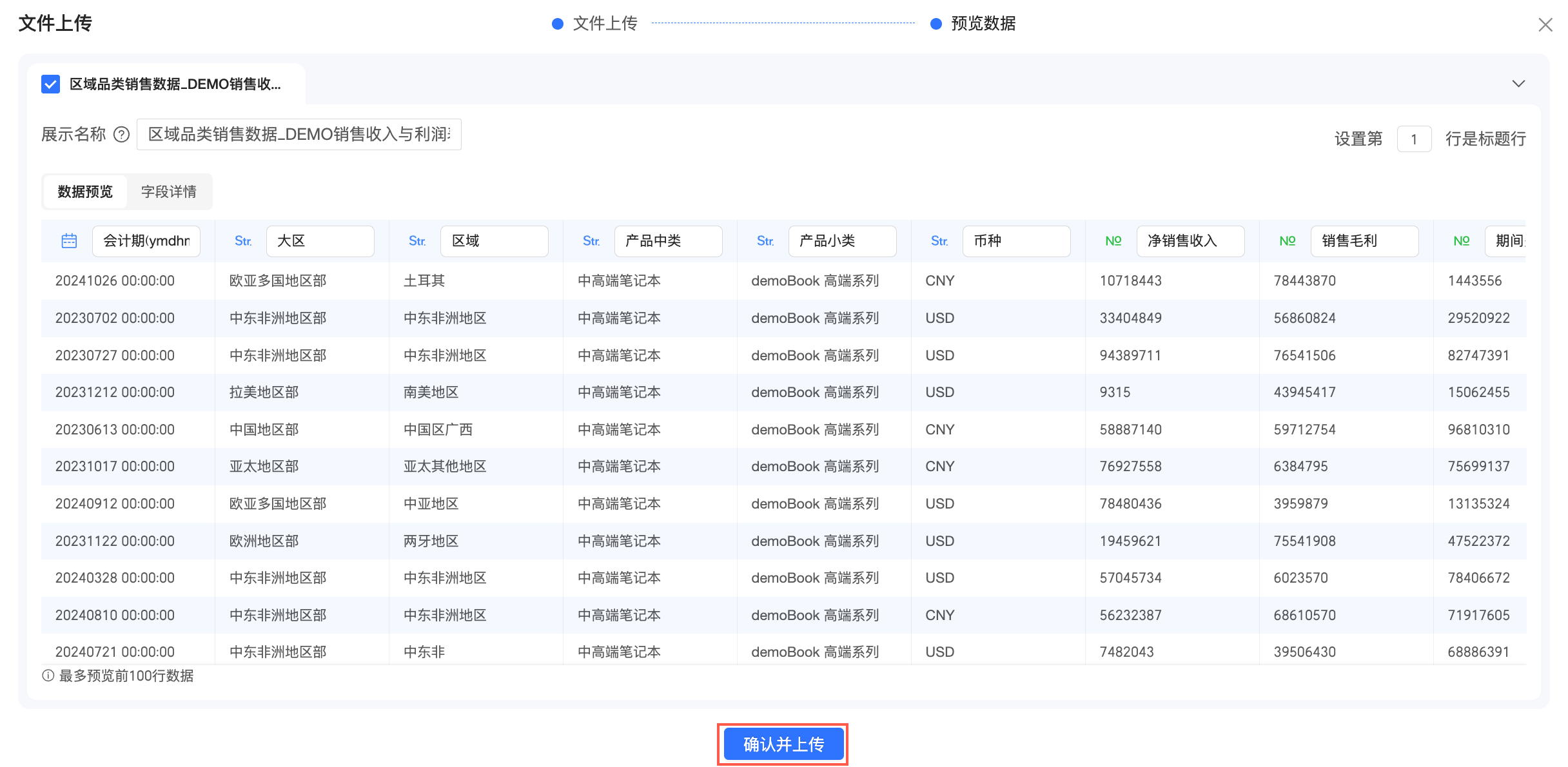Click the value 3959879
This screenshot has width=1568, height=767.
tap(1301, 504)
